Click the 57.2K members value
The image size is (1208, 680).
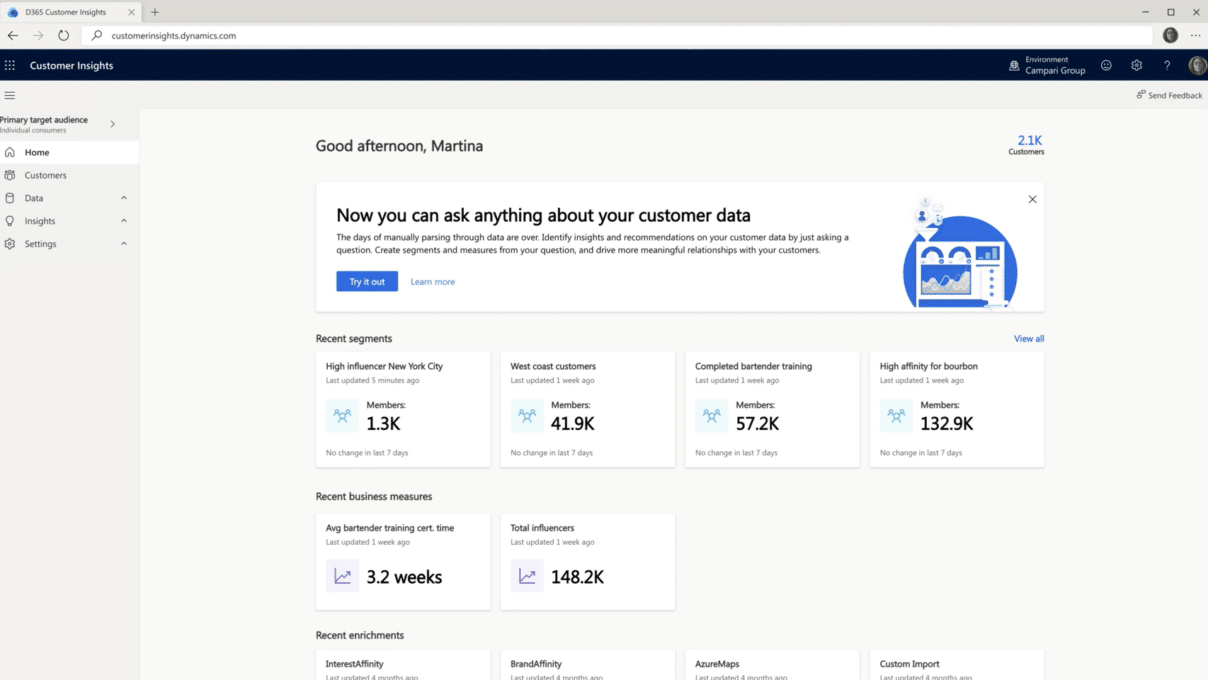757,424
